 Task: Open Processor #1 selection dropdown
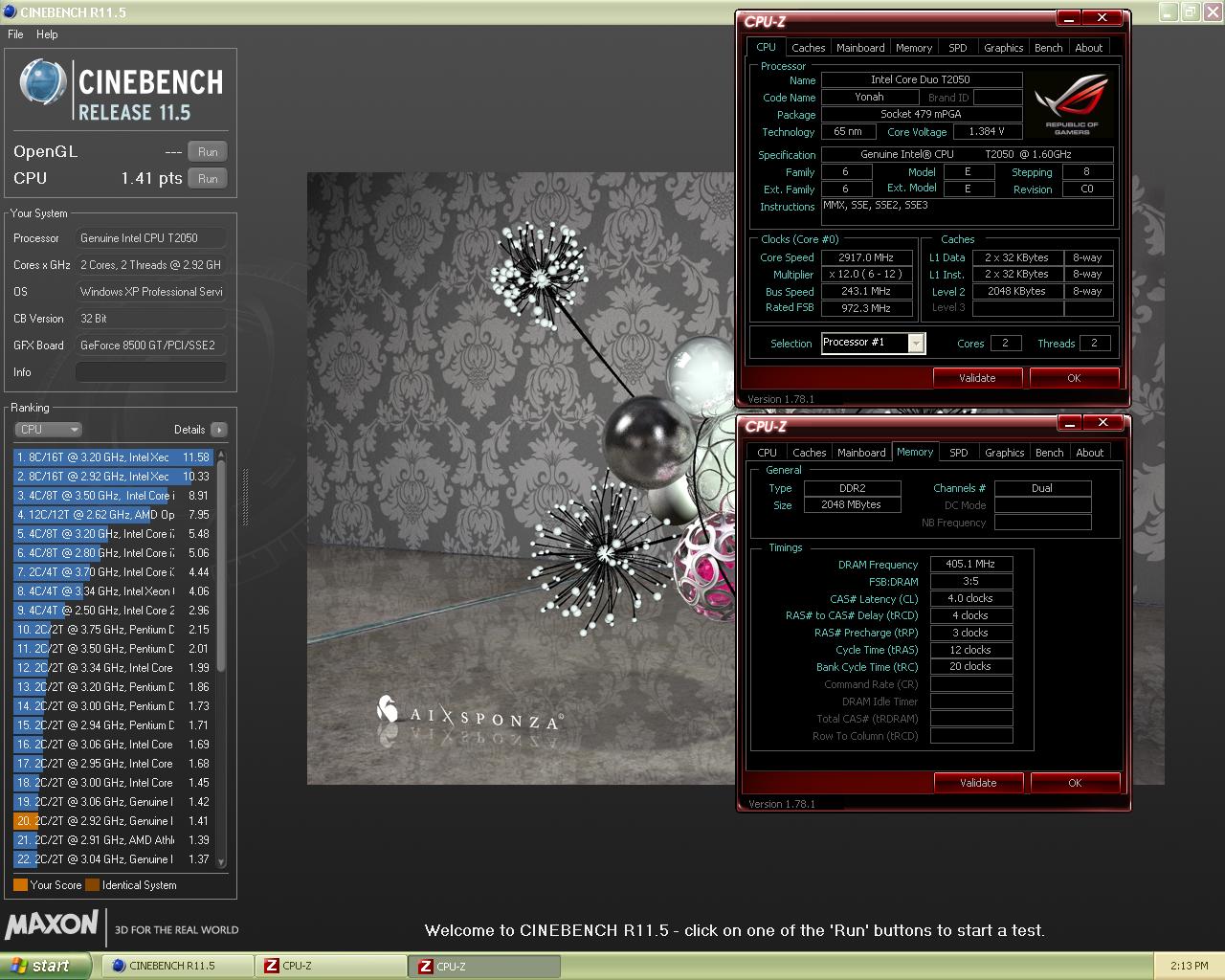click(x=916, y=343)
